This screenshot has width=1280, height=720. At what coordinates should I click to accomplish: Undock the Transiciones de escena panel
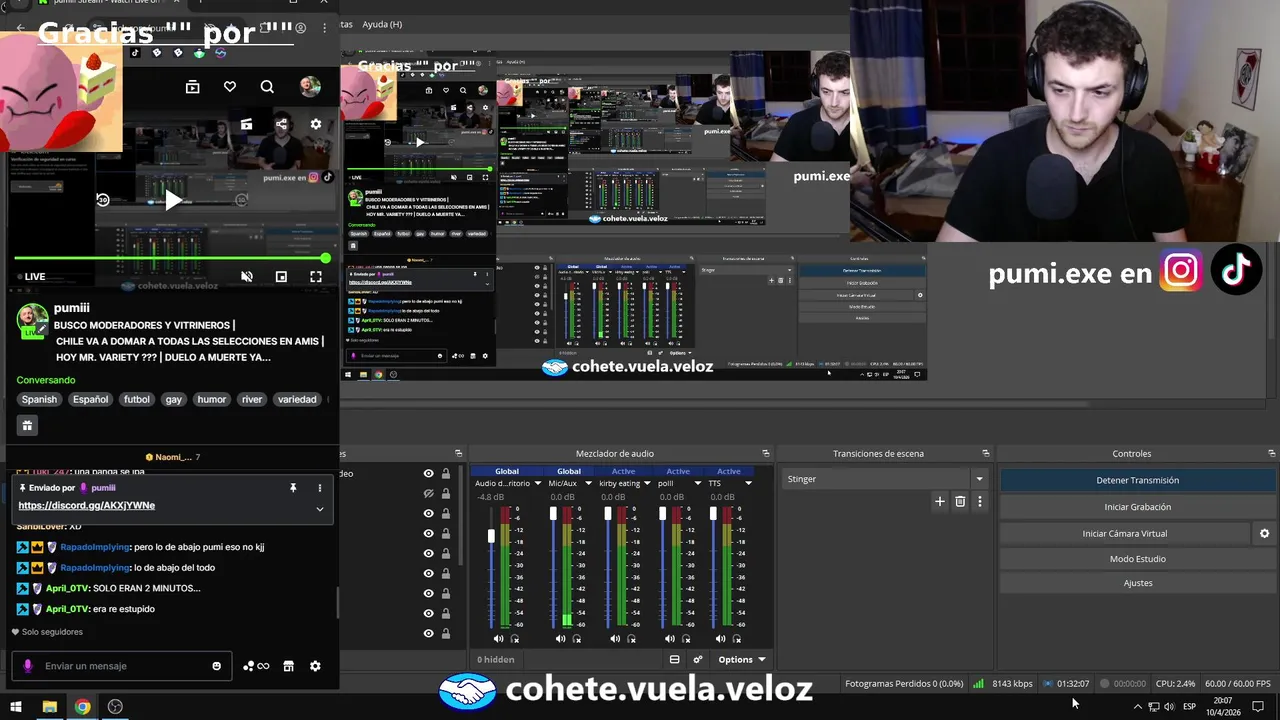click(x=986, y=454)
